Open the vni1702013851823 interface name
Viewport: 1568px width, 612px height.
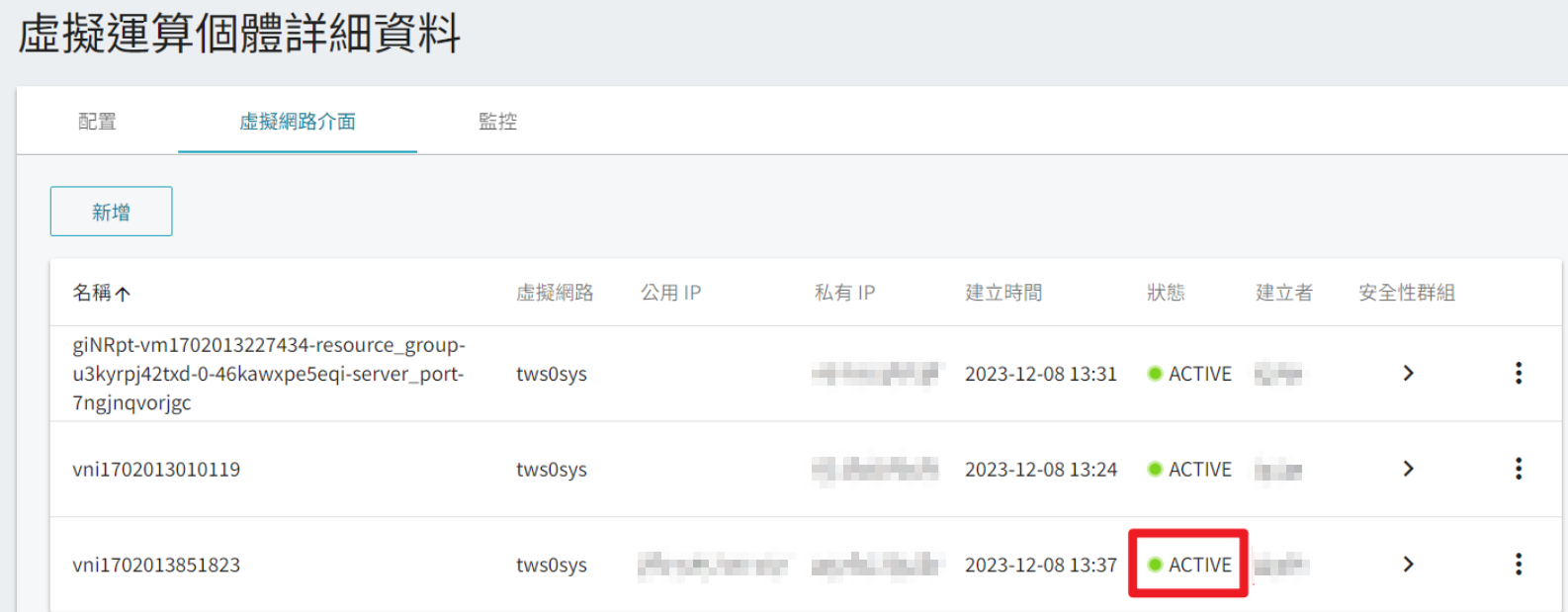coord(156,565)
